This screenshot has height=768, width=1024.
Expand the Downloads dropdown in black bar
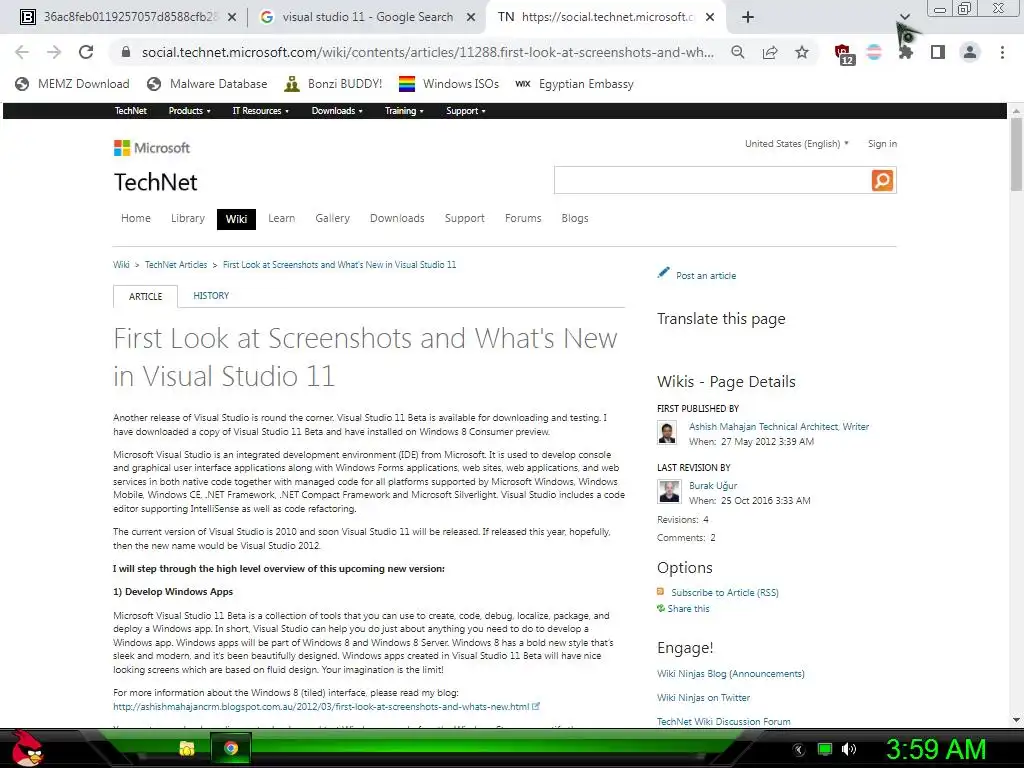[x=337, y=111]
